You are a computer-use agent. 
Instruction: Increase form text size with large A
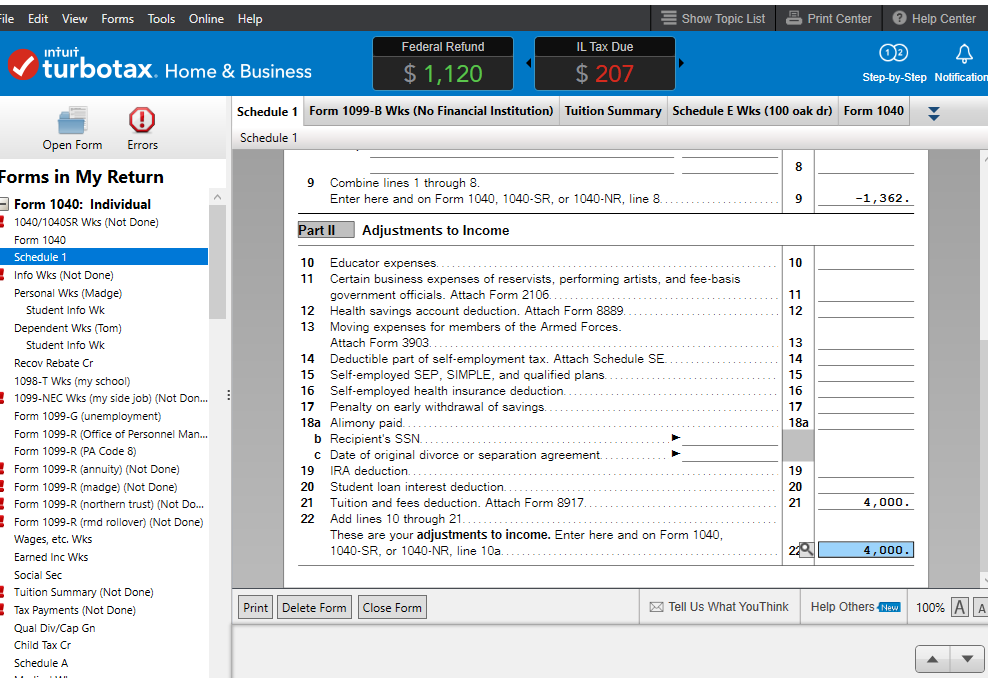coord(960,607)
